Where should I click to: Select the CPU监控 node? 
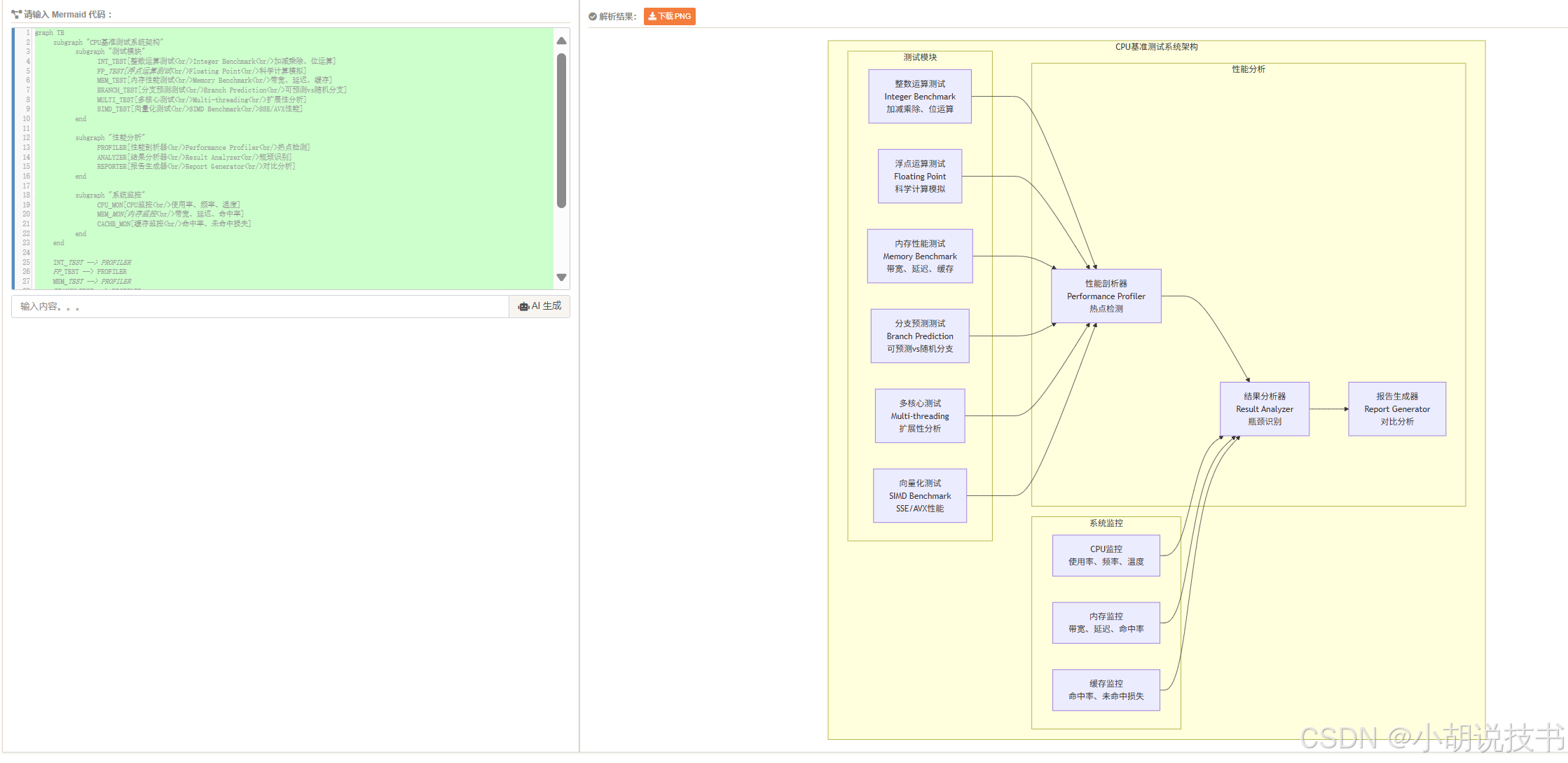[x=1106, y=556]
